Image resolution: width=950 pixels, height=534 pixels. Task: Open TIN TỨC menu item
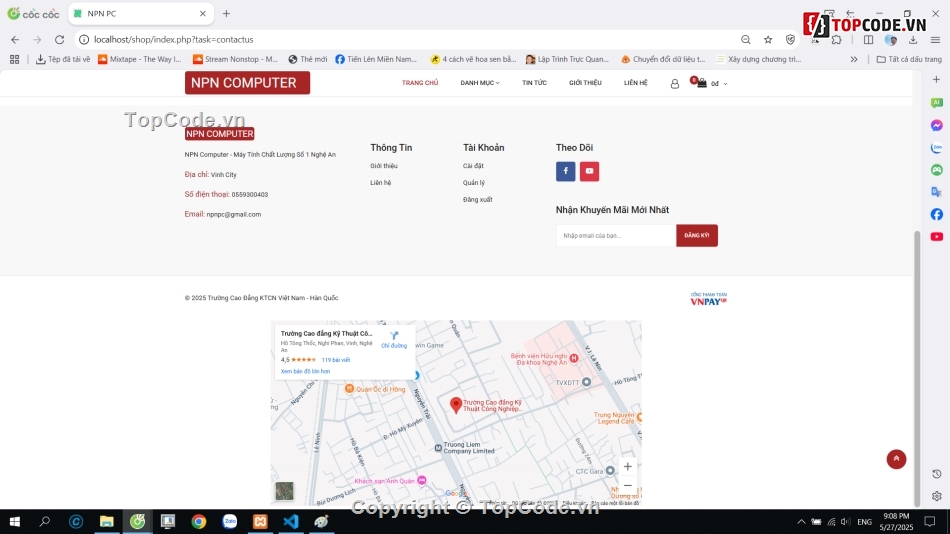tap(534, 83)
